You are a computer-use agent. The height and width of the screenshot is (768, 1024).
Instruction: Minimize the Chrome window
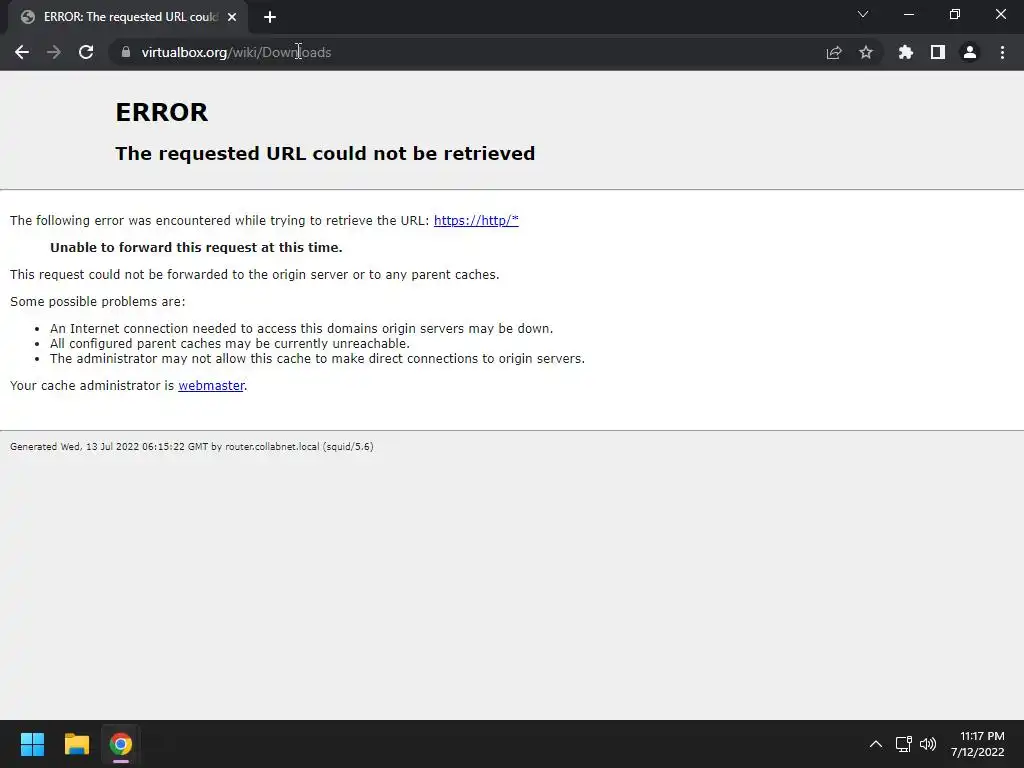click(x=908, y=14)
